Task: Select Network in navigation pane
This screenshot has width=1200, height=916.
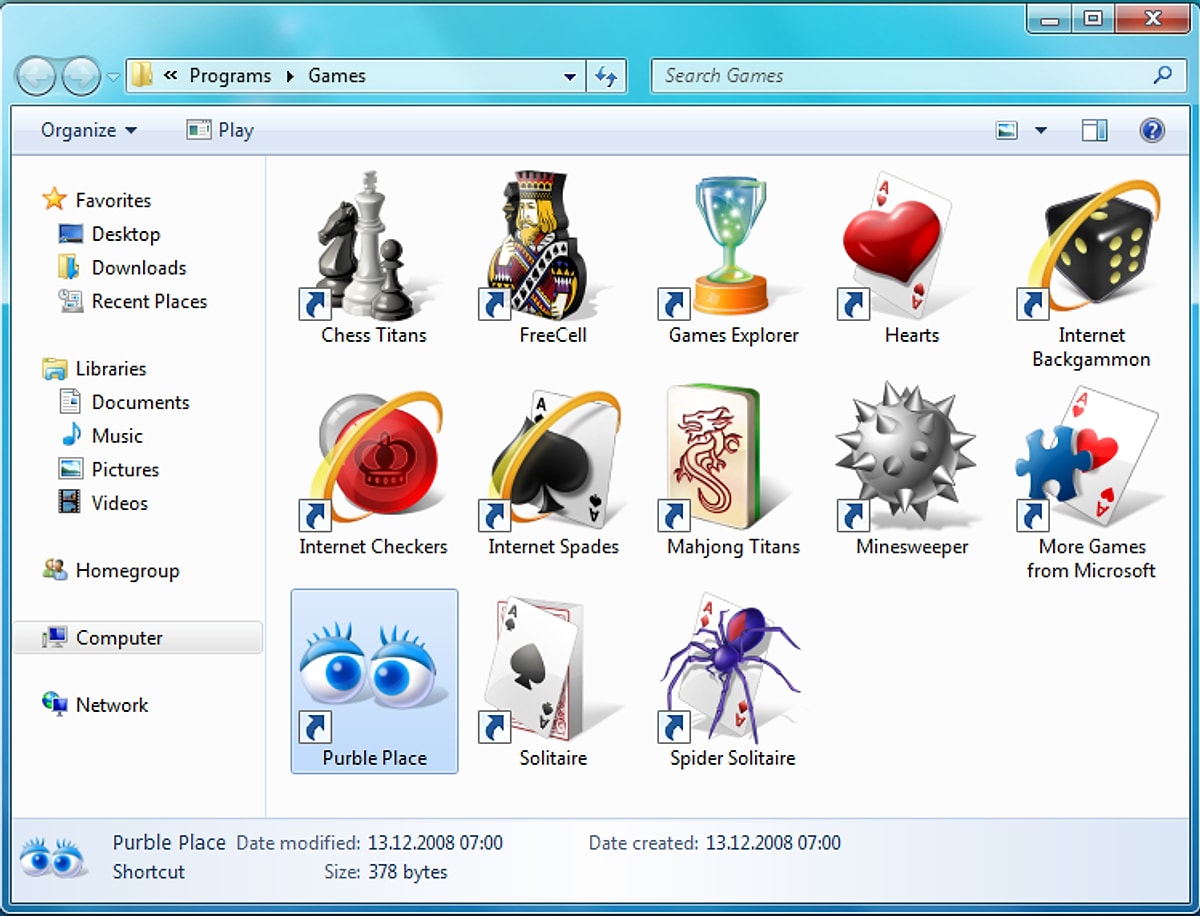Action: pos(112,705)
